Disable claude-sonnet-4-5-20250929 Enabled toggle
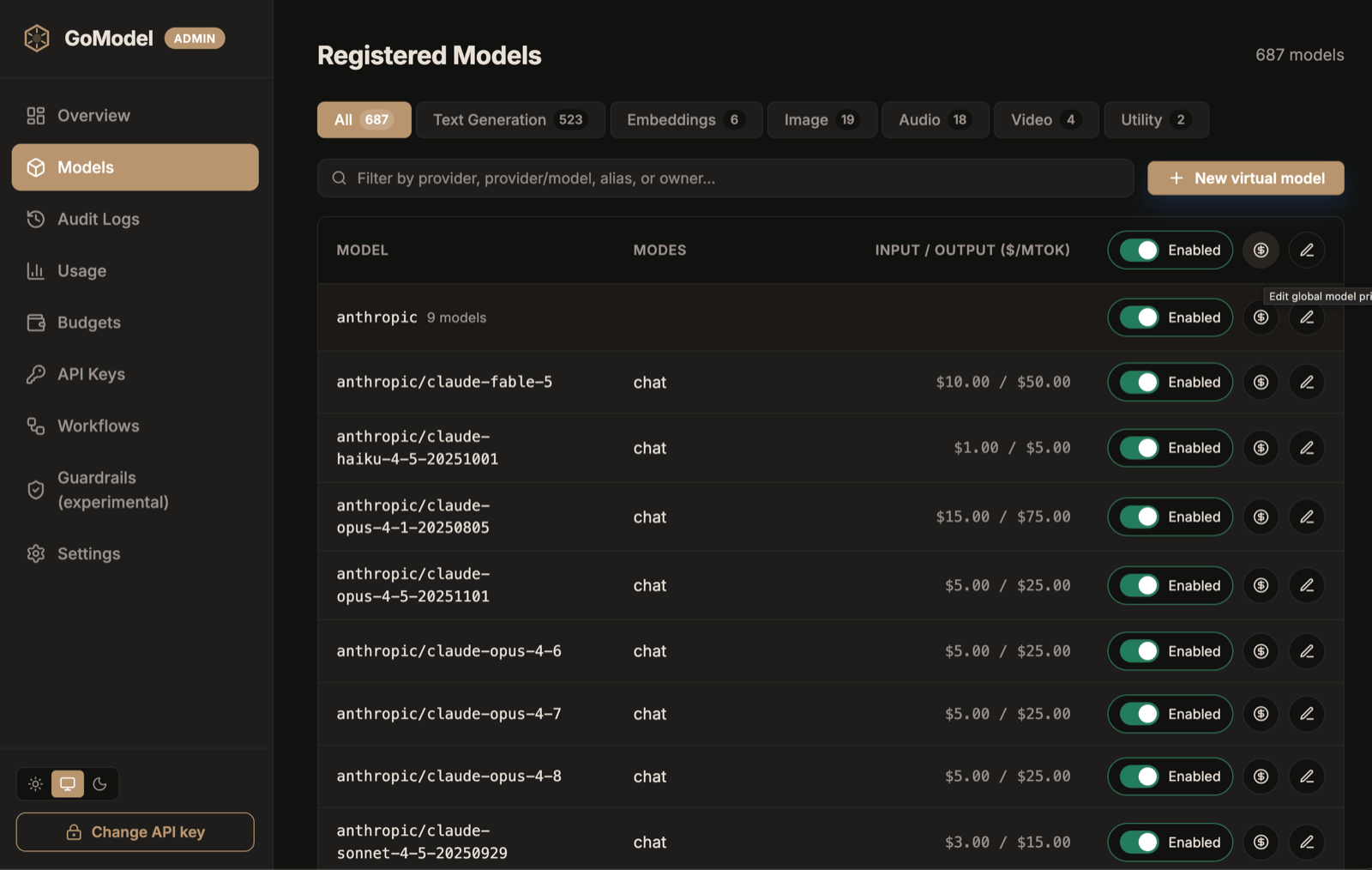 coord(1170,843)
